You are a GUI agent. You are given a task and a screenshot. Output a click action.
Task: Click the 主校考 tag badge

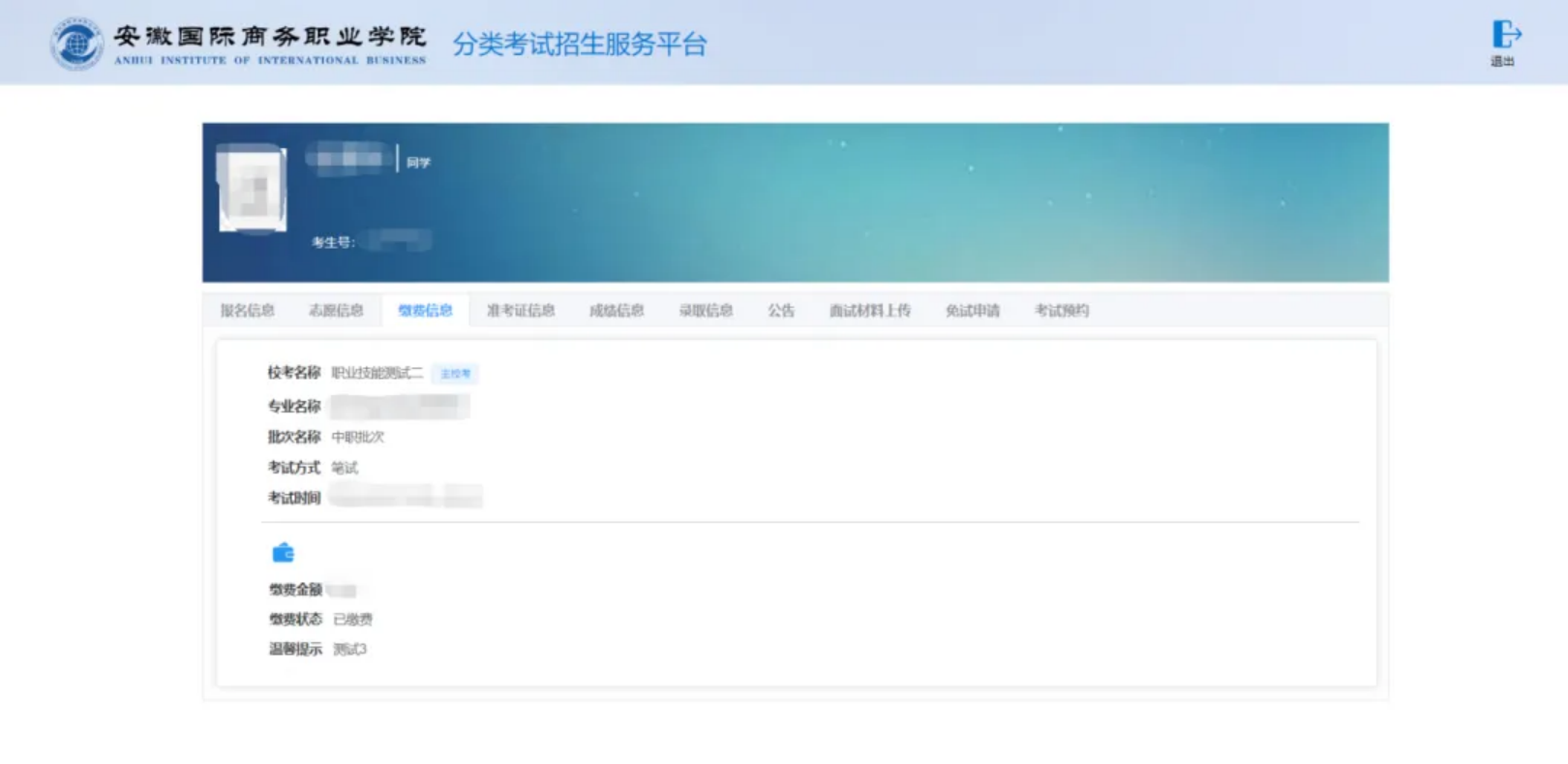(x=455, y=374)
